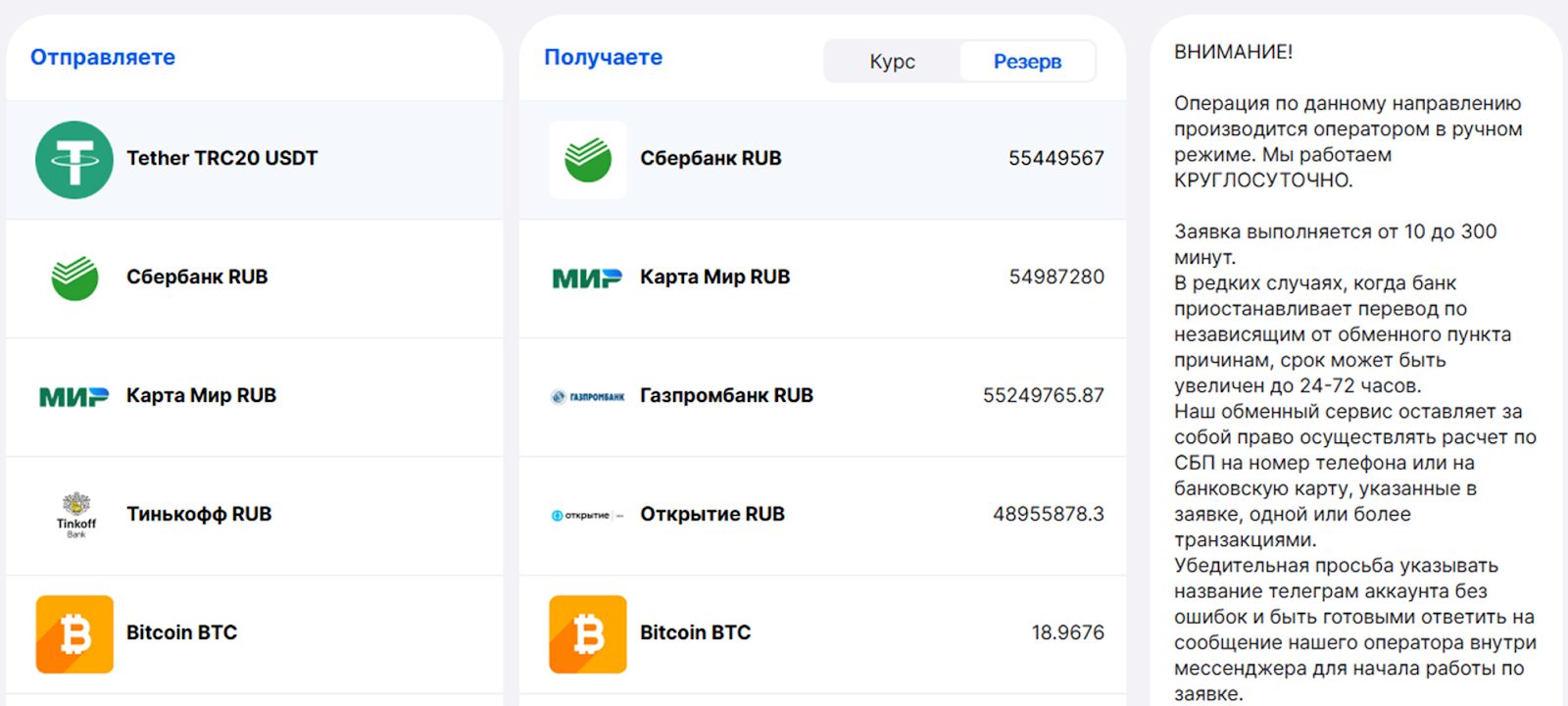Viewport: 1568px width, 706px height.
Task: Select Карта Мир RUB to send
Action: 201,396
